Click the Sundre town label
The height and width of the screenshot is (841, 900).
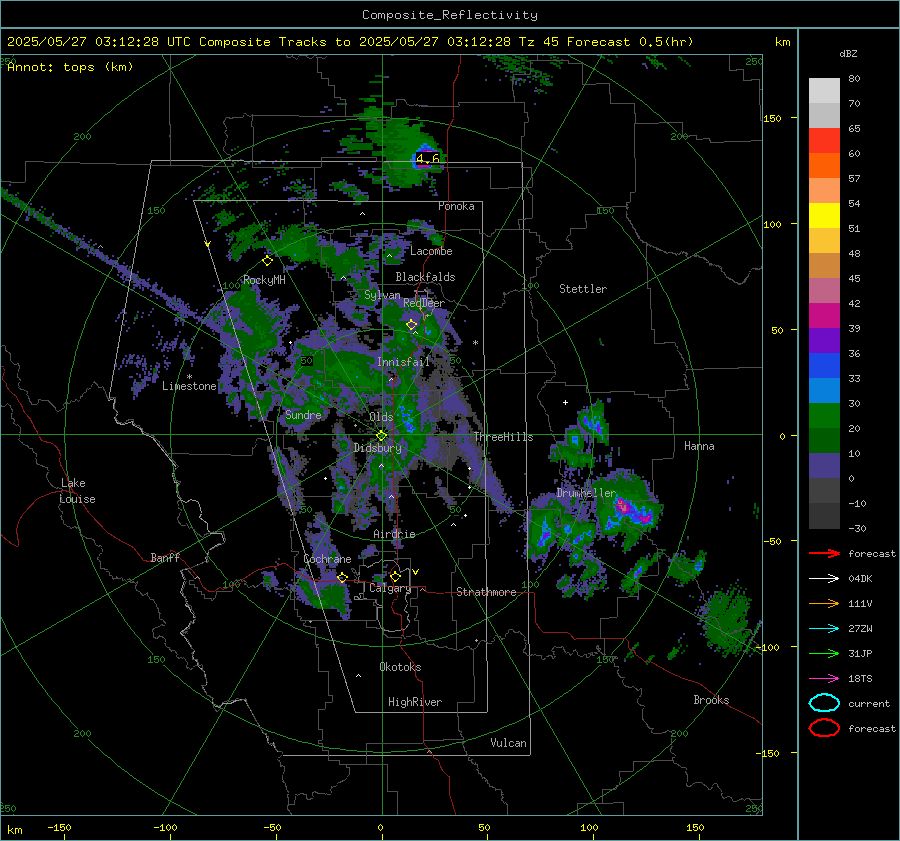303,414
